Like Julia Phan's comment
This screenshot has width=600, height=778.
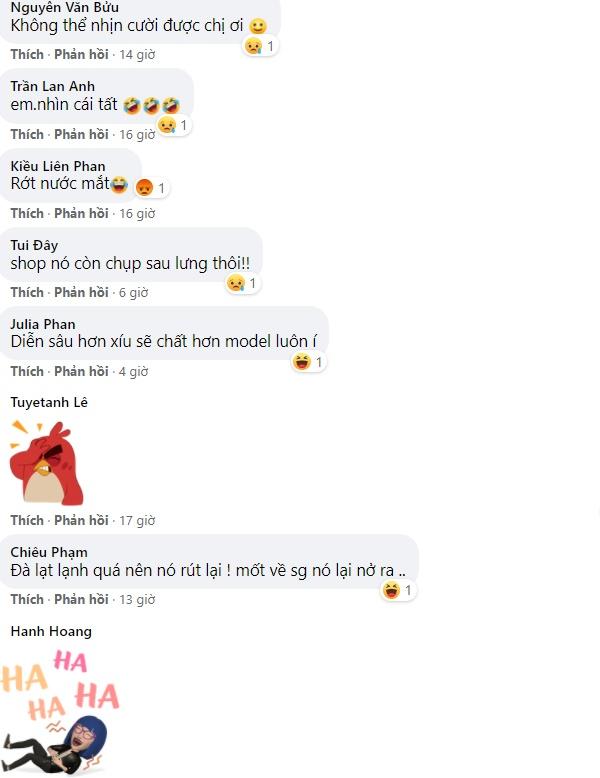(27, 371)
